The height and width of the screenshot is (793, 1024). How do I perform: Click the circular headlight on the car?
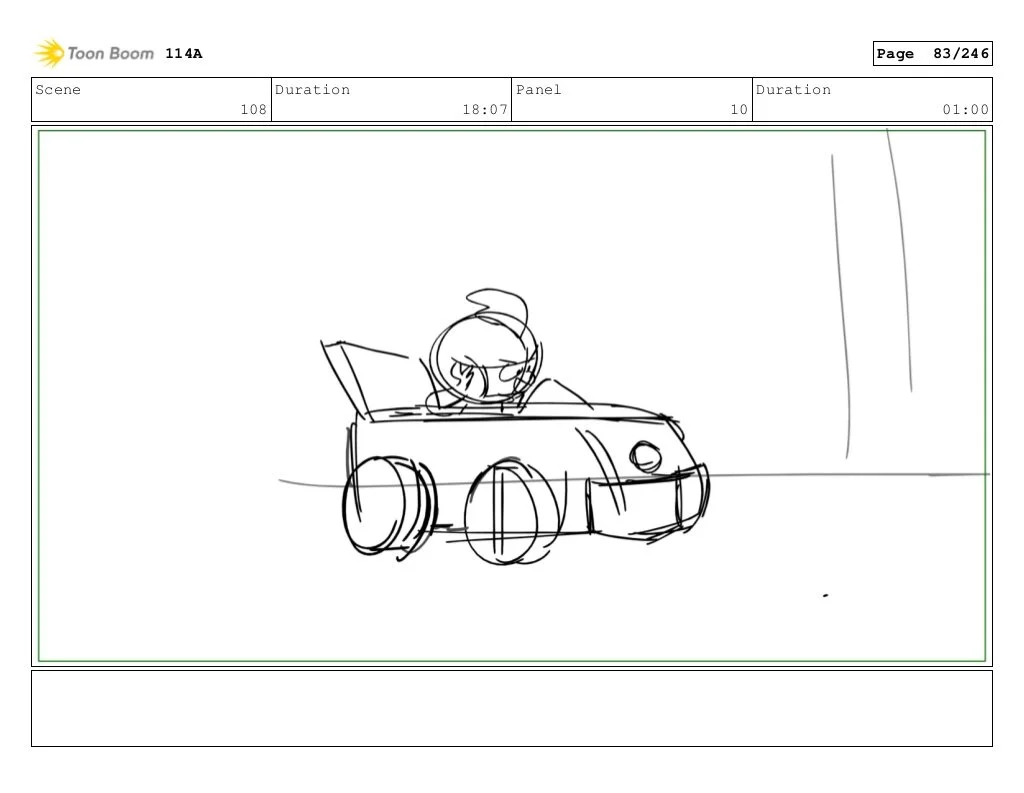coord(645,456)
